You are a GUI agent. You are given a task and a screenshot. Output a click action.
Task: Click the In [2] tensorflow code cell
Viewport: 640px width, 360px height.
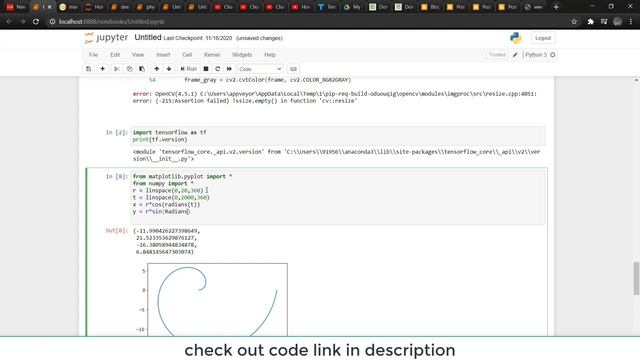click(x=338, y=136)
